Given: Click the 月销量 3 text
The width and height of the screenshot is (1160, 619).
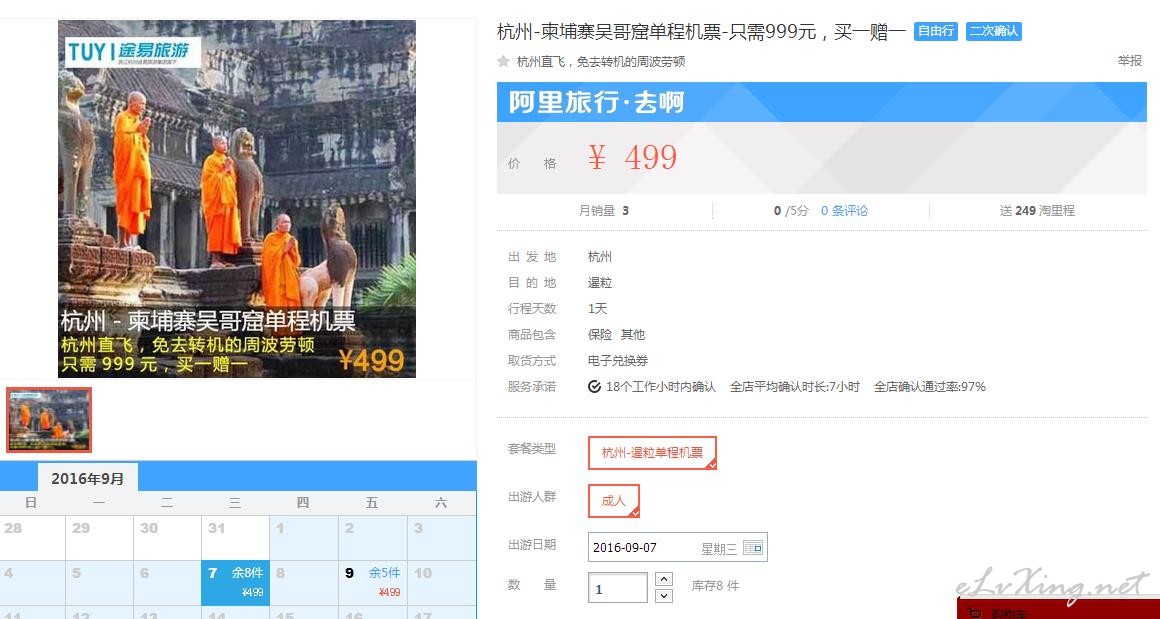Looking at the screenshot, I should click(604, 211).
